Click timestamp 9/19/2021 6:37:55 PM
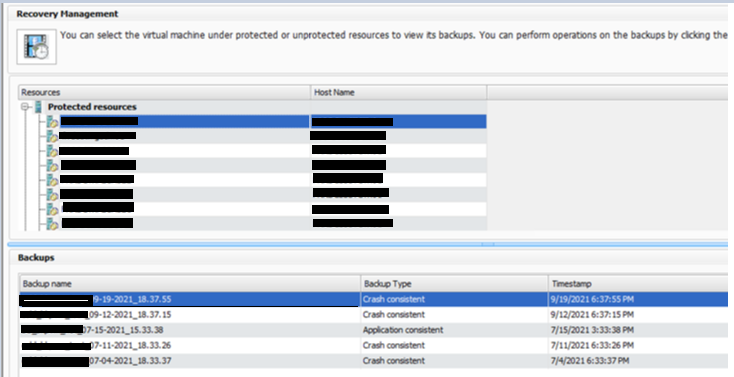The width and height of the screenshot is (734, 377). [592, 299]
